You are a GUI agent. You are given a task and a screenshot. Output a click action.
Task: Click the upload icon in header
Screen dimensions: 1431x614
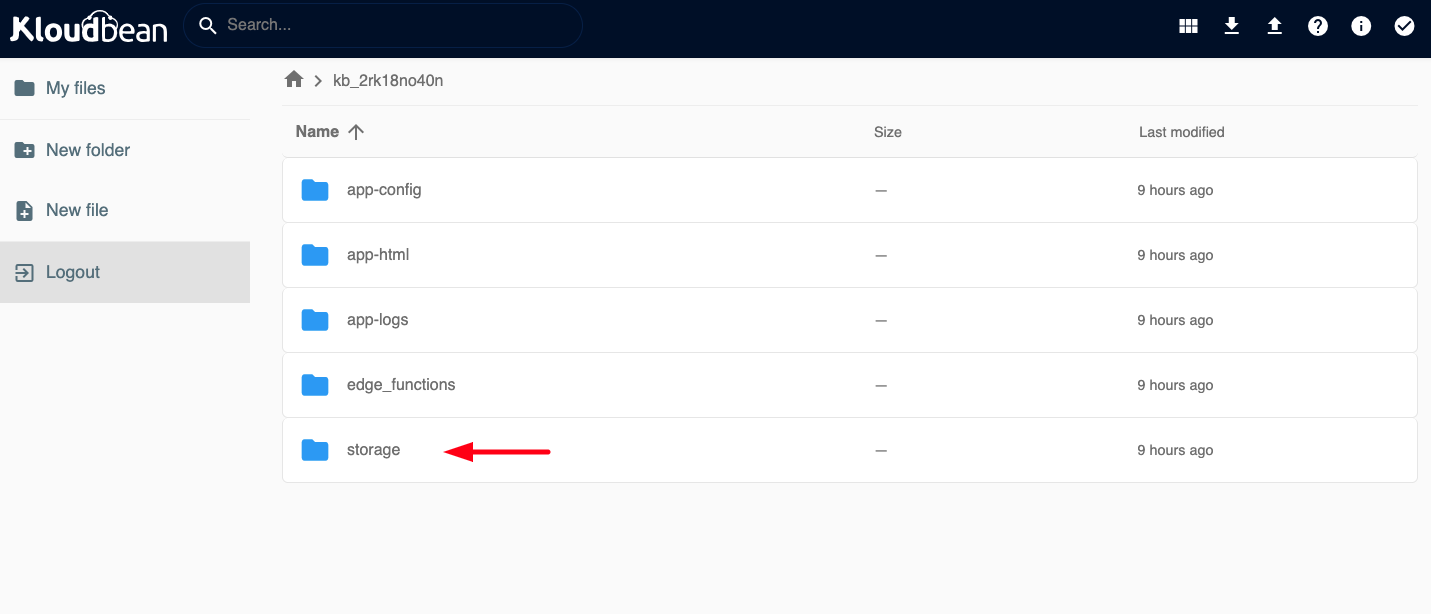click(1275, 27)
